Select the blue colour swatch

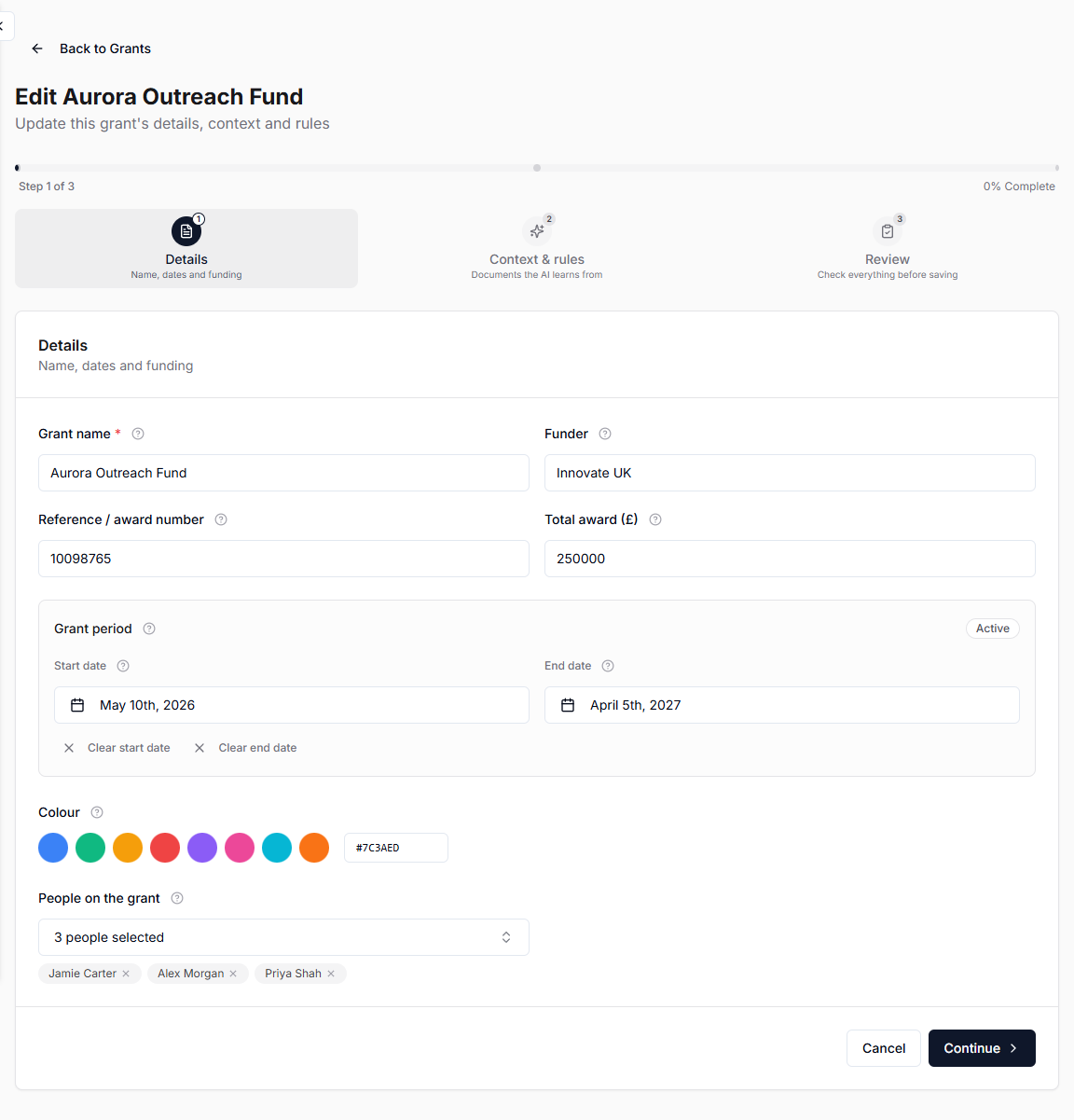53,848
